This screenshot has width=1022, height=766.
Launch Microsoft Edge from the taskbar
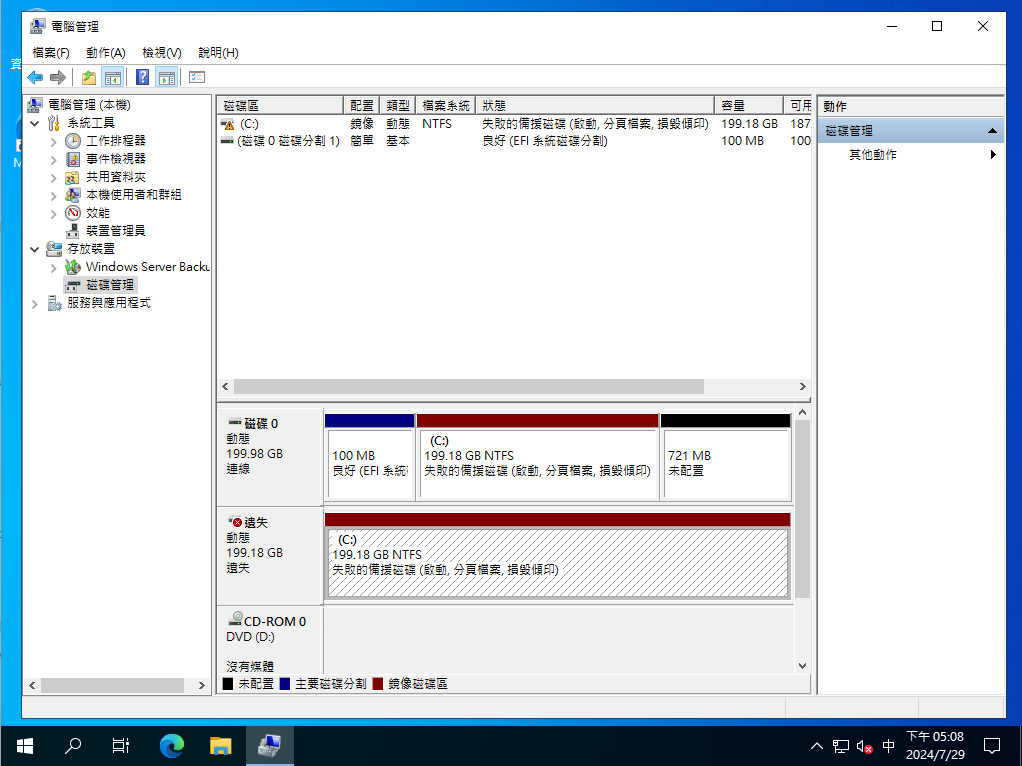pyautogui.click(x=172, y=746)
